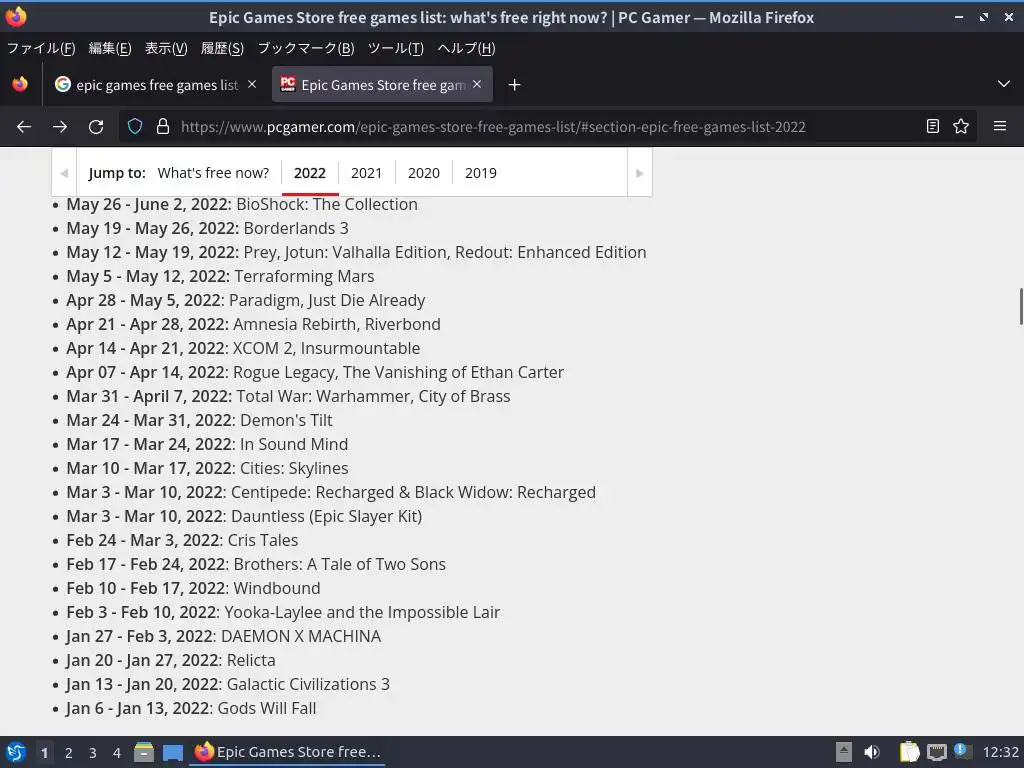Open a new tab with plus button
Screen dimensions: 1024x768
(515, 85)
